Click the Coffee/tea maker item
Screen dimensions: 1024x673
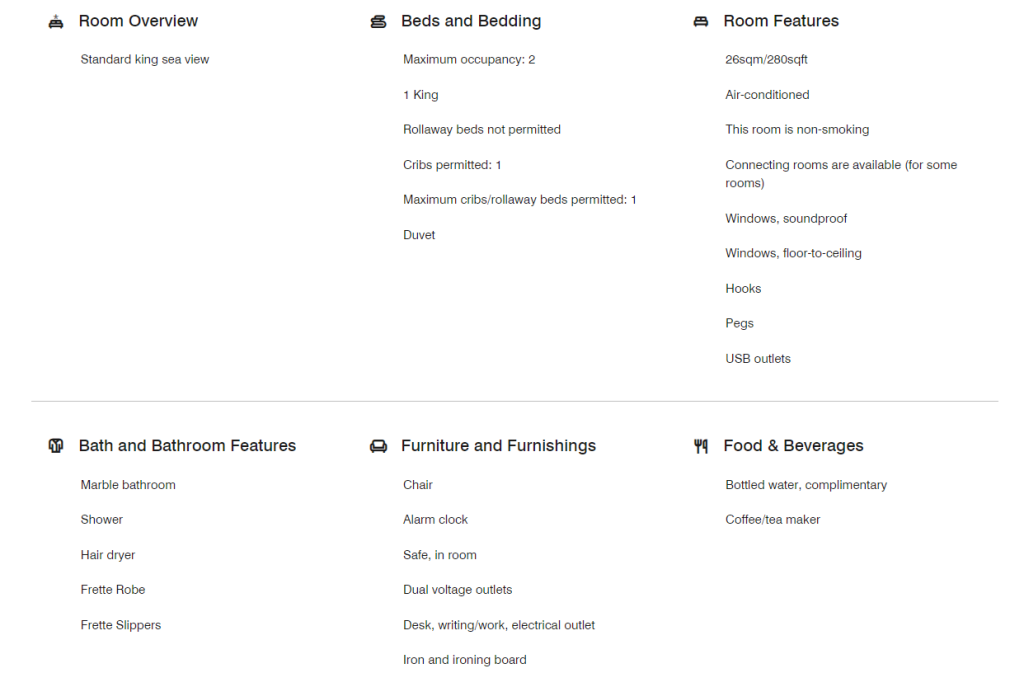tap(773, 520)
